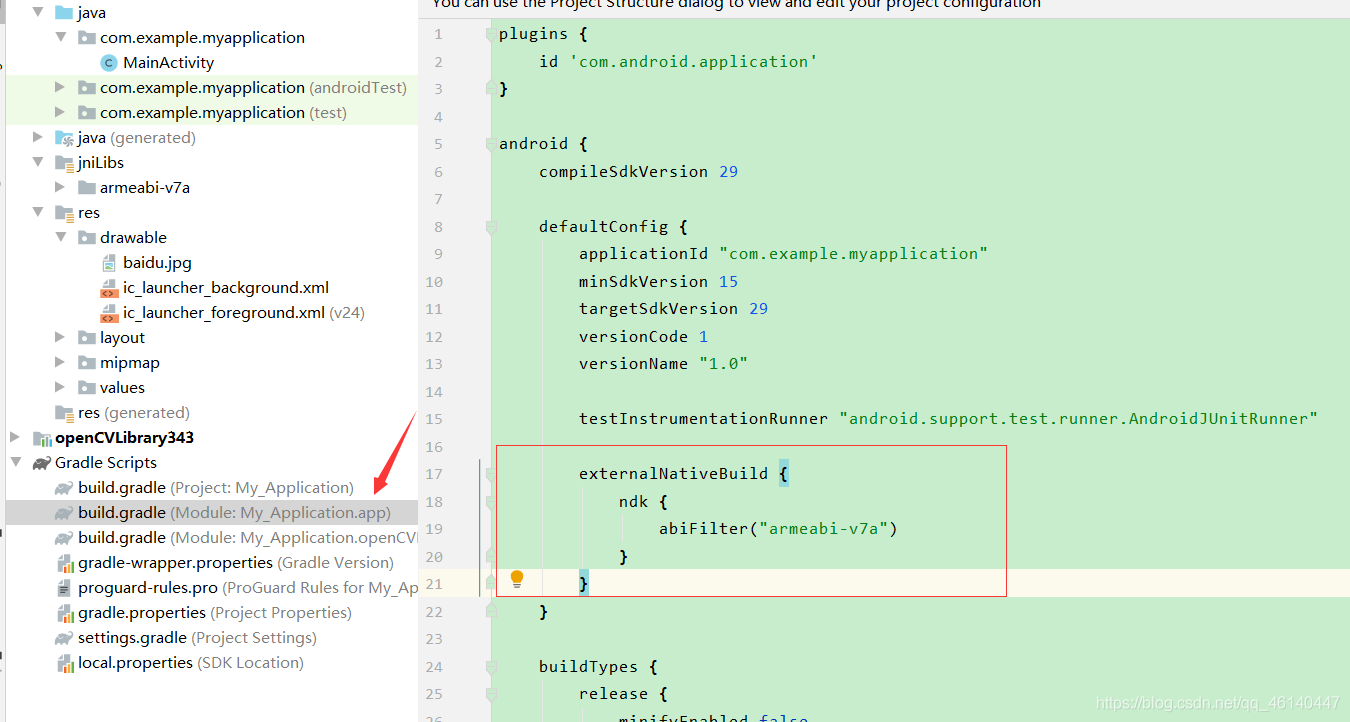Click the ic_launcher_background.xml file icon
1350x722 pixels.
click(109, 288)
